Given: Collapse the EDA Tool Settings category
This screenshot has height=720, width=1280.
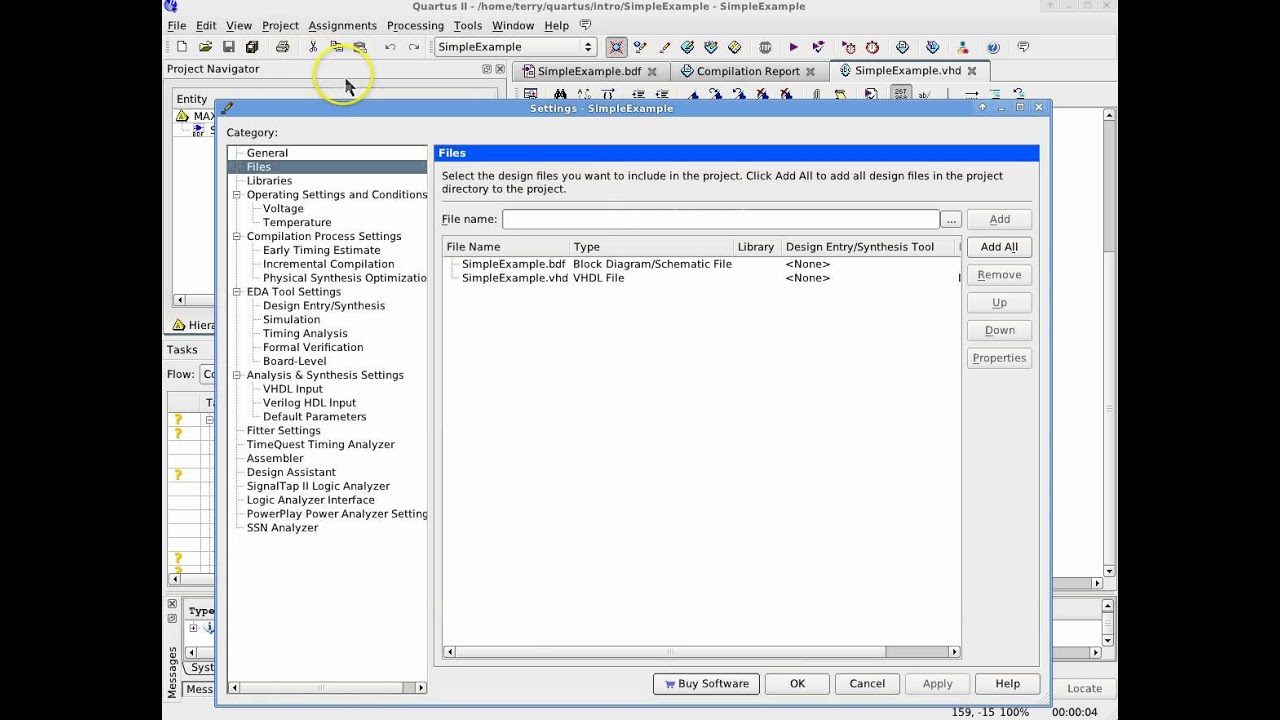Looking at the screenshot, I should [x=237, y=292].
